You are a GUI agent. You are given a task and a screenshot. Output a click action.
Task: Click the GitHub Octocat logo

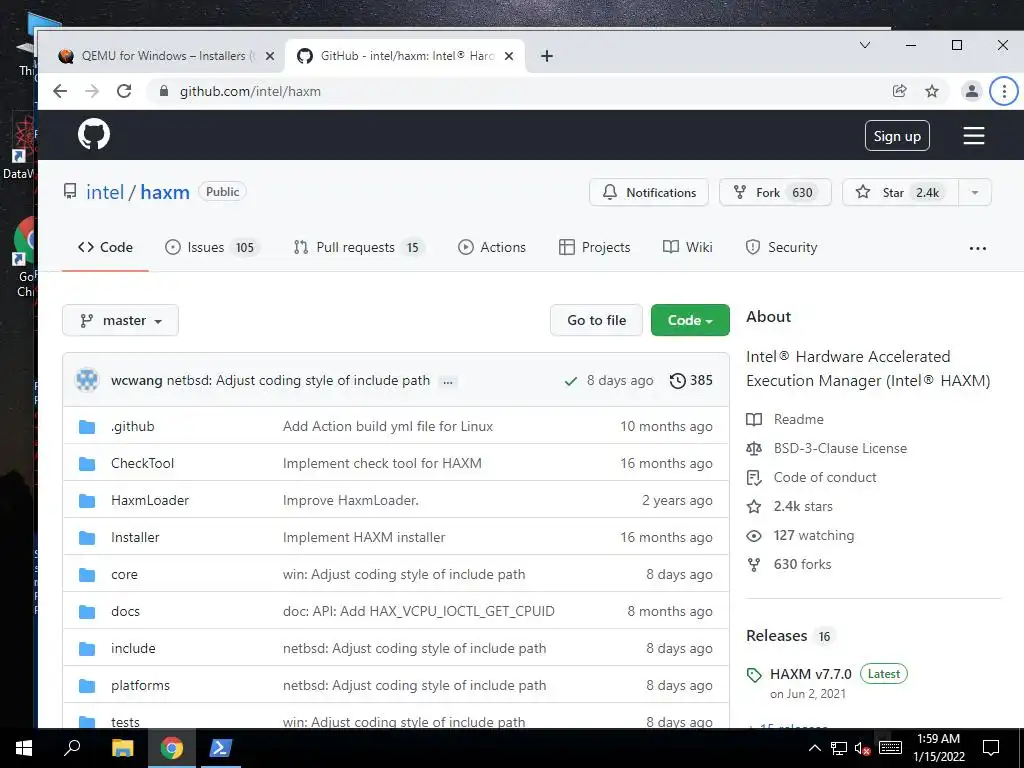pos(94,135)
